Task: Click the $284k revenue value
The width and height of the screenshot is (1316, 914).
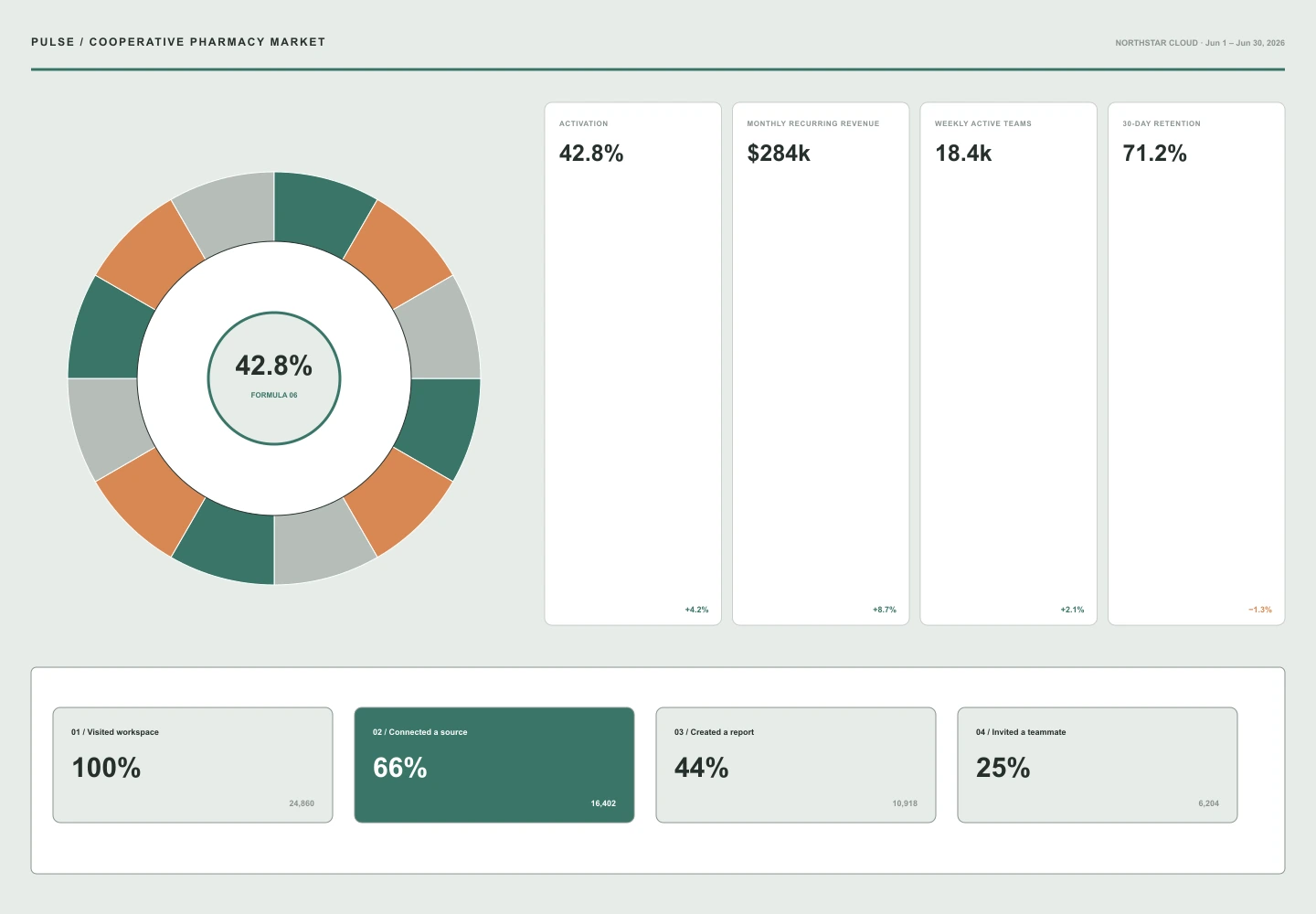Action: (x=779, y=154)
